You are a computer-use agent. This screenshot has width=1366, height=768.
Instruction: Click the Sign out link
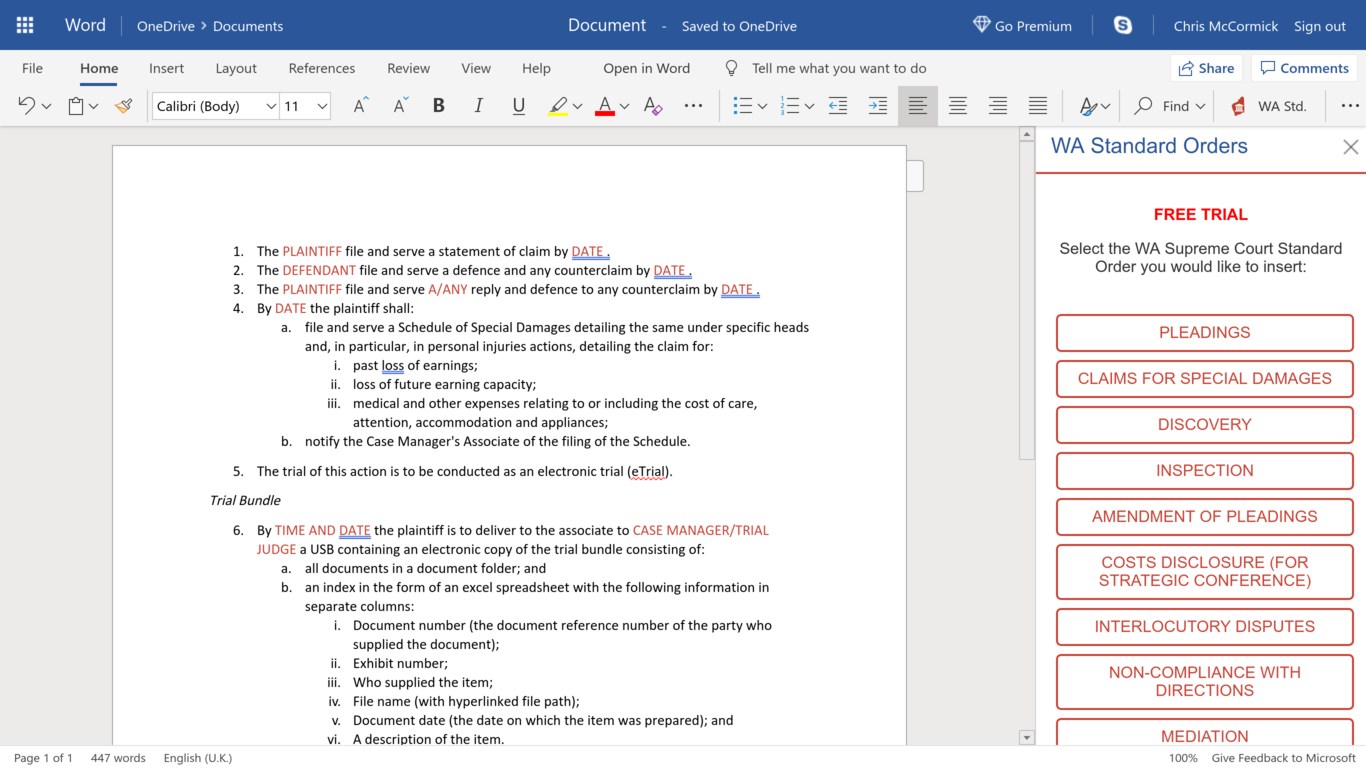pyautogui.click(x=1320, y=26)
